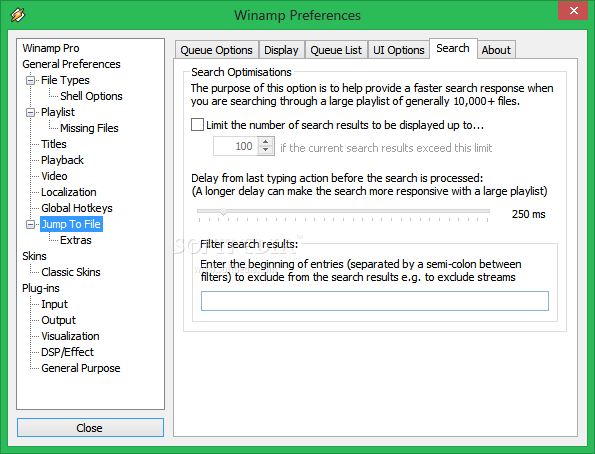Open Visualization plug-ins preferences
This screenshot has width=595, height=454.
[70, 336]
